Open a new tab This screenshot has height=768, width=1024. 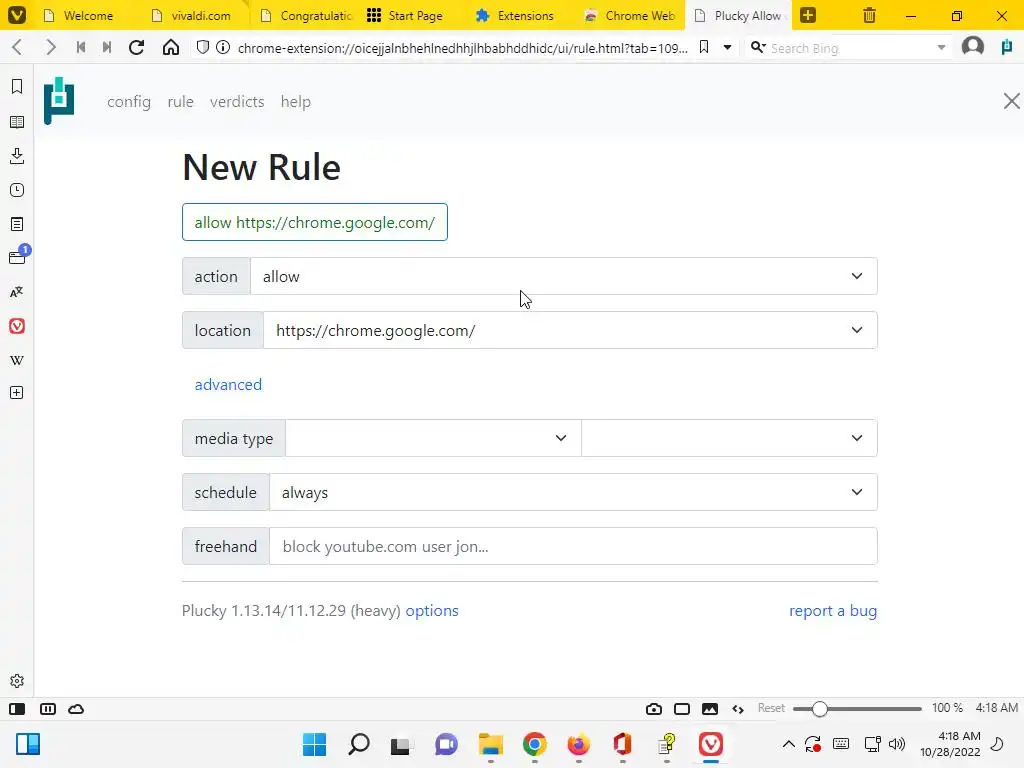tap(808, 15)
